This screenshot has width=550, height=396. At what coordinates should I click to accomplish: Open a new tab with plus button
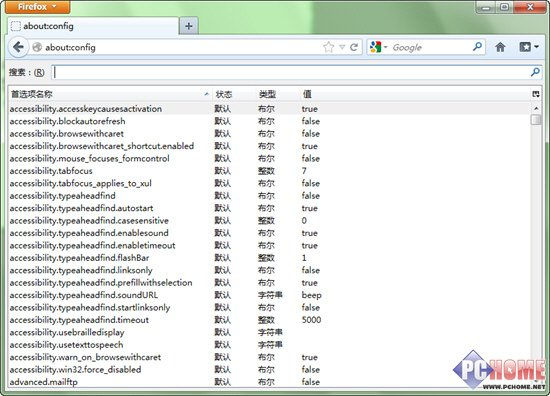(189, 26)
